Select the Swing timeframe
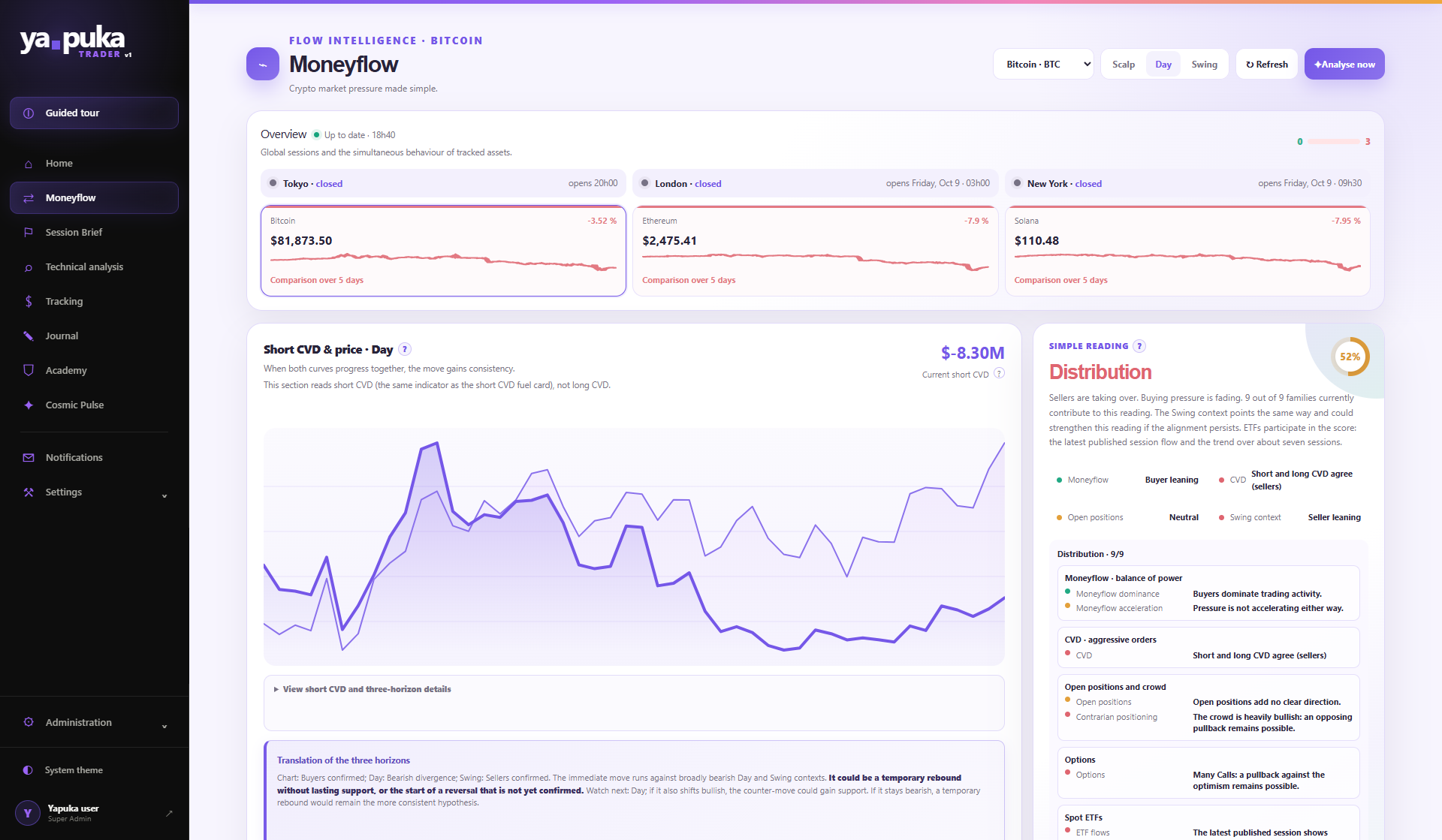Screen dimensions: 1442x840 pos(1205,65)
